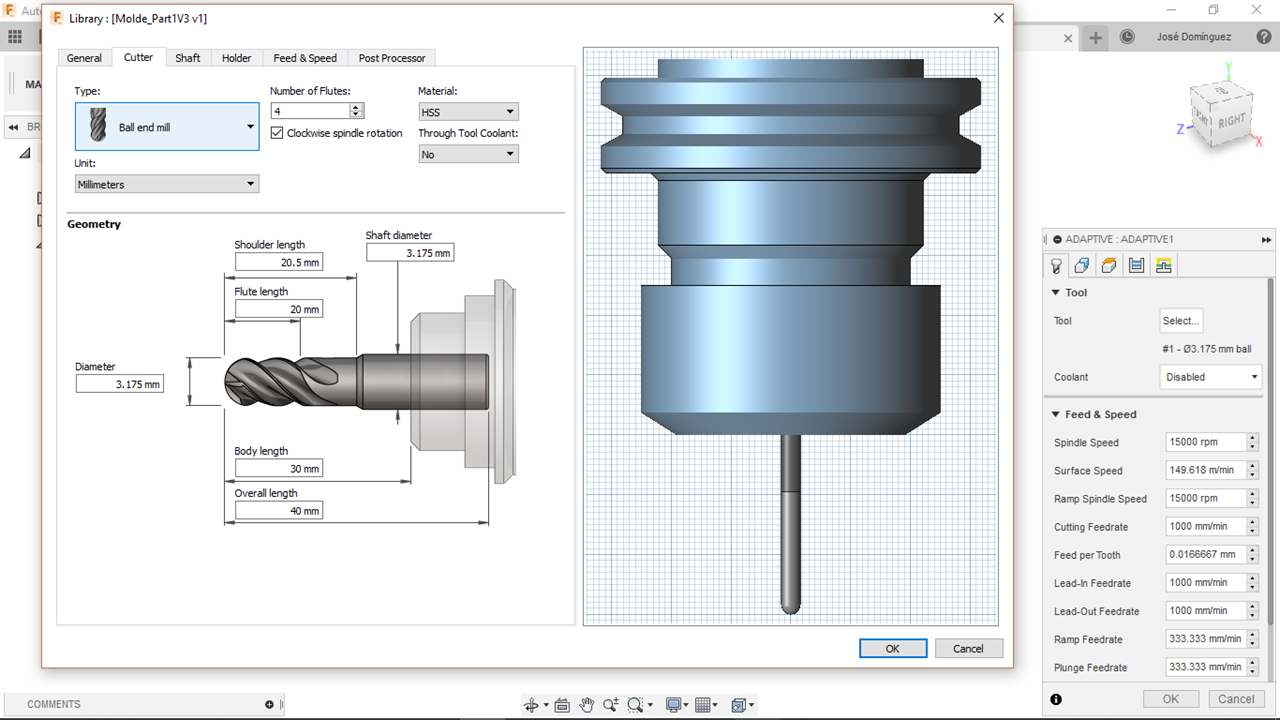Viewport: 1280px width, 720px height.
Task: Open the Unit dropdown set to Millimeters
Action: (x=167, y=184)
